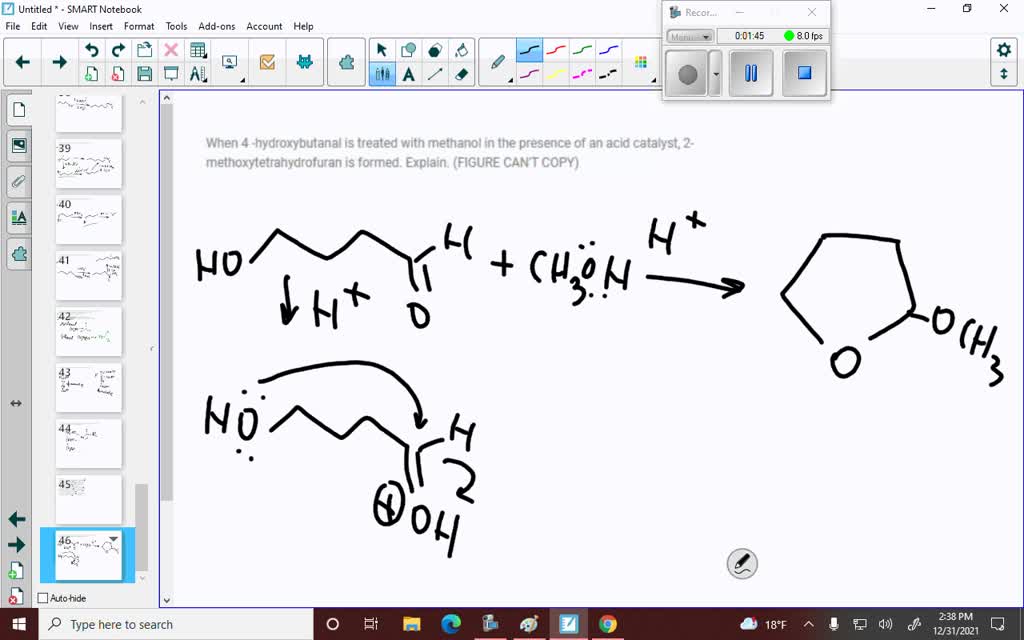
Task: Expand pen style options with the corner arrow
Action: pos(509,80)
